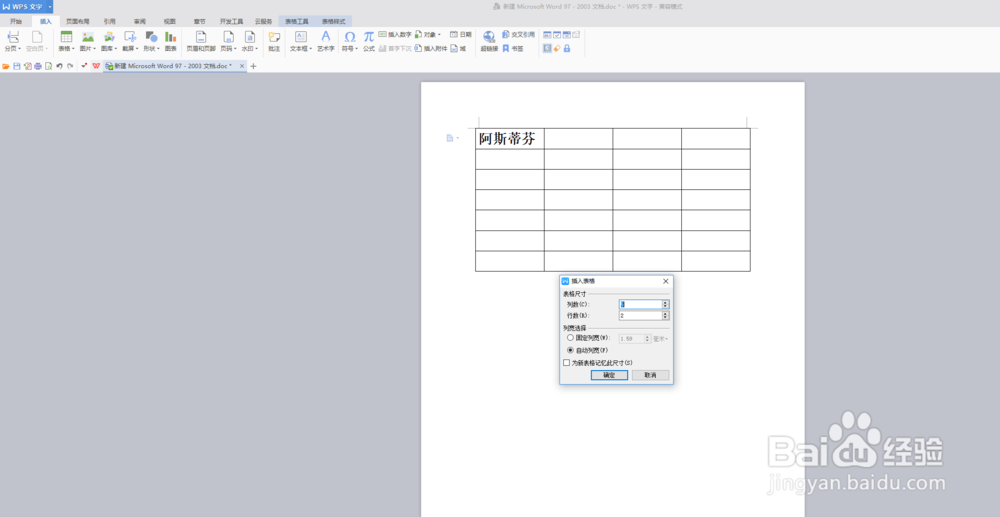Click the red WPS home icon
Screen dimensions: 1000x517
[96, 66]
